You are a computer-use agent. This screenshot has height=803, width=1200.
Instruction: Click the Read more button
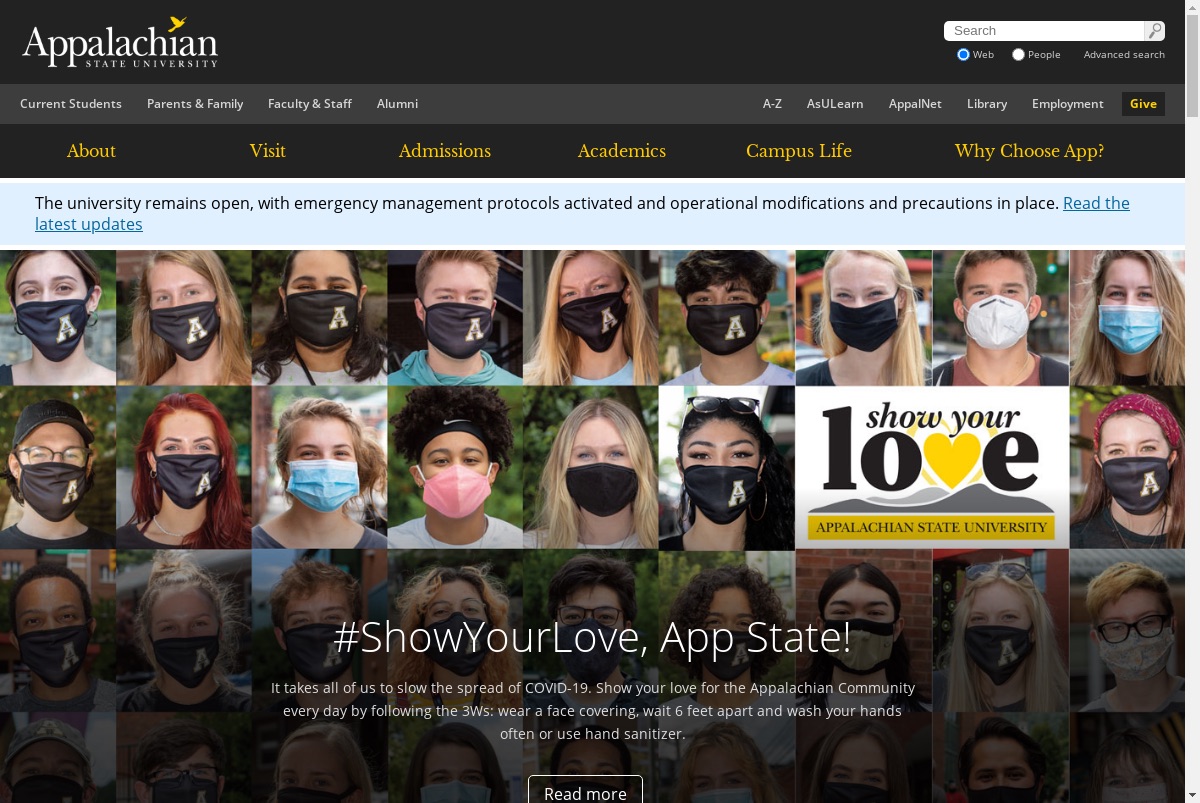[585, 793]
